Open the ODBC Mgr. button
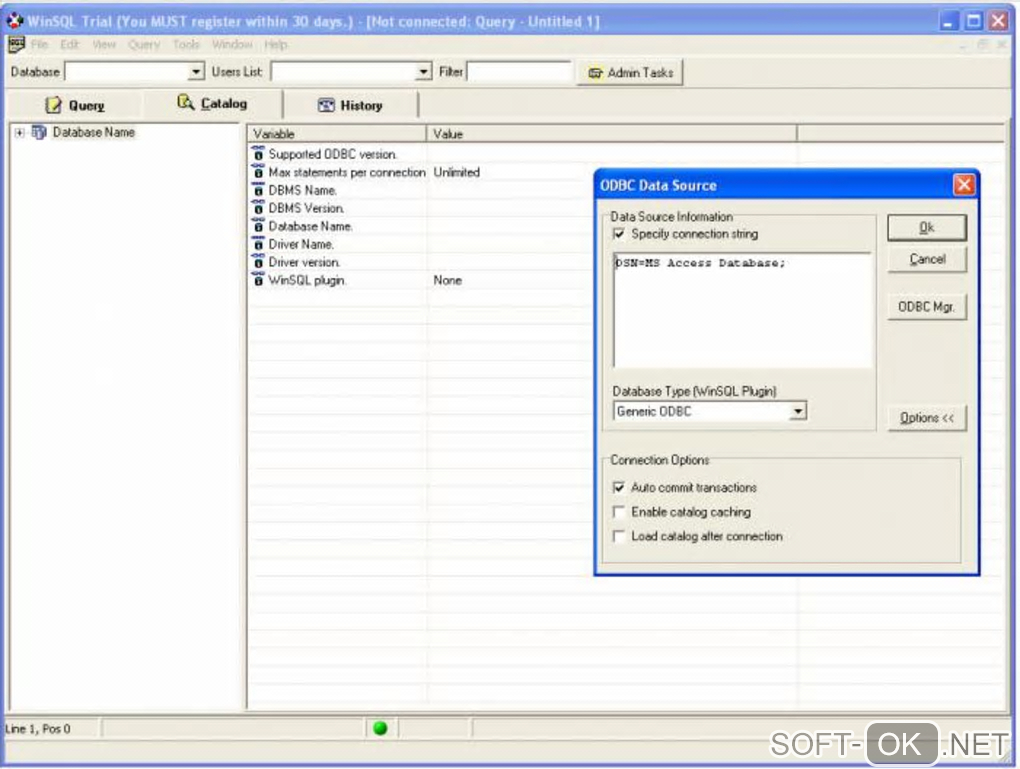1020x769 pixels. tap(926, 306)
